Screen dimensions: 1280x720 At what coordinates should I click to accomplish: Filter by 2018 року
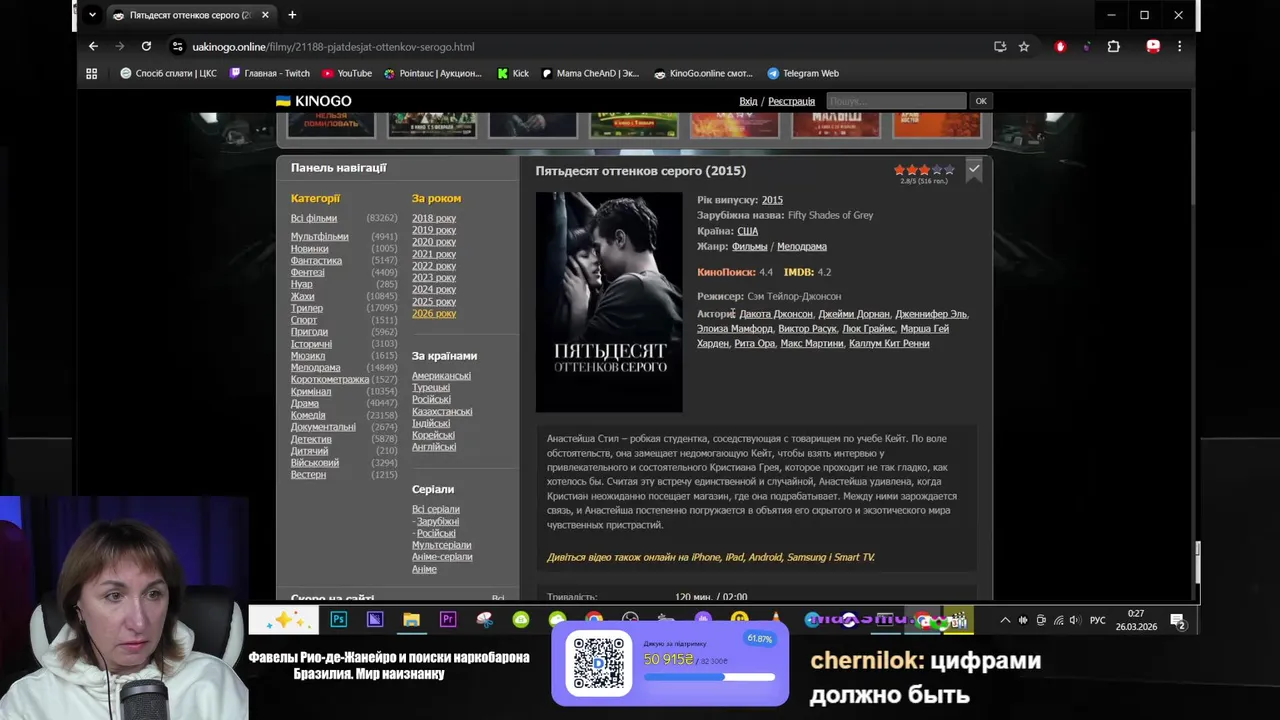434,218
